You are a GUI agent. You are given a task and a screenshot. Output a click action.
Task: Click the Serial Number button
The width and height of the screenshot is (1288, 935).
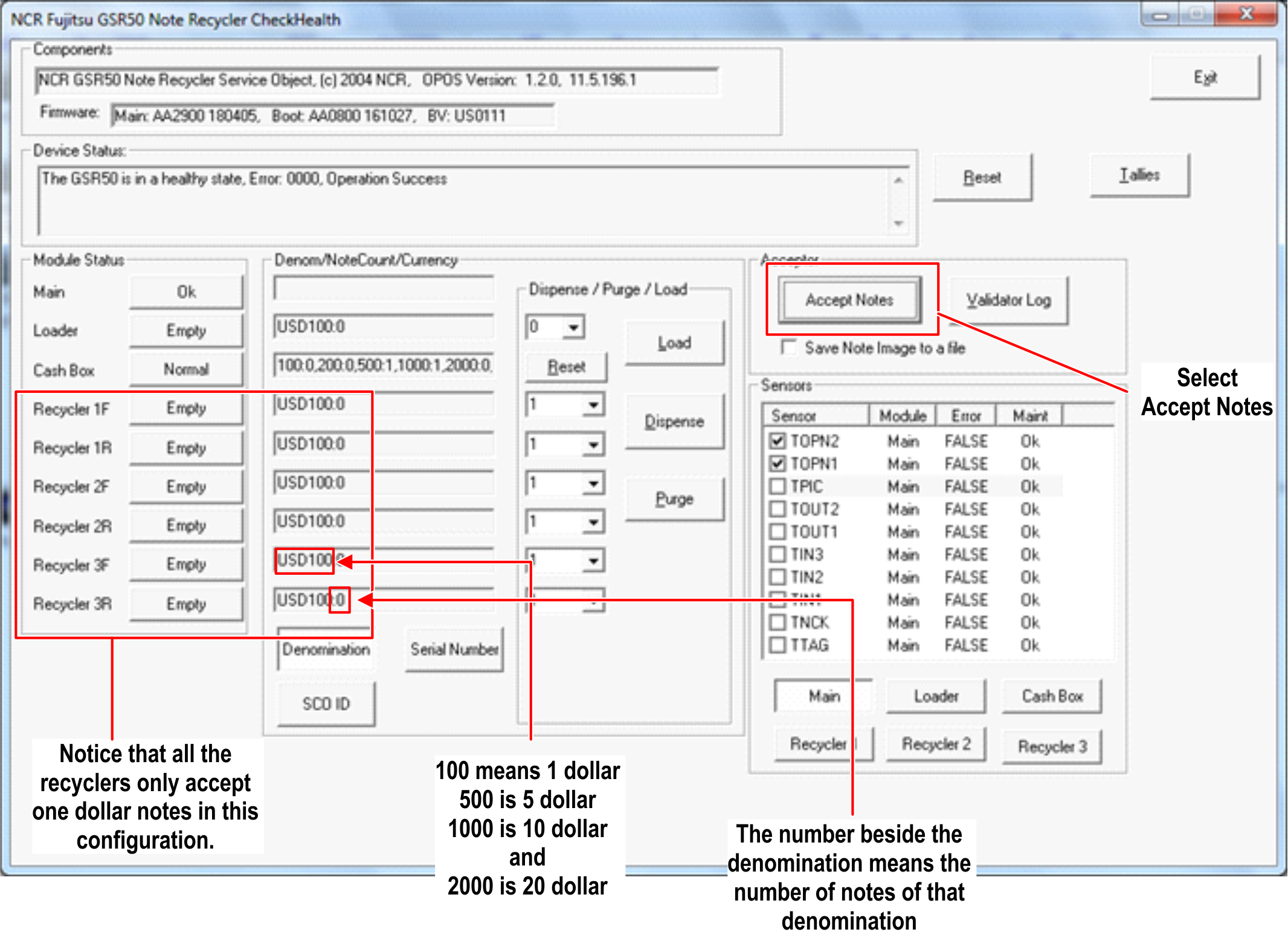(x=454, y=649)
